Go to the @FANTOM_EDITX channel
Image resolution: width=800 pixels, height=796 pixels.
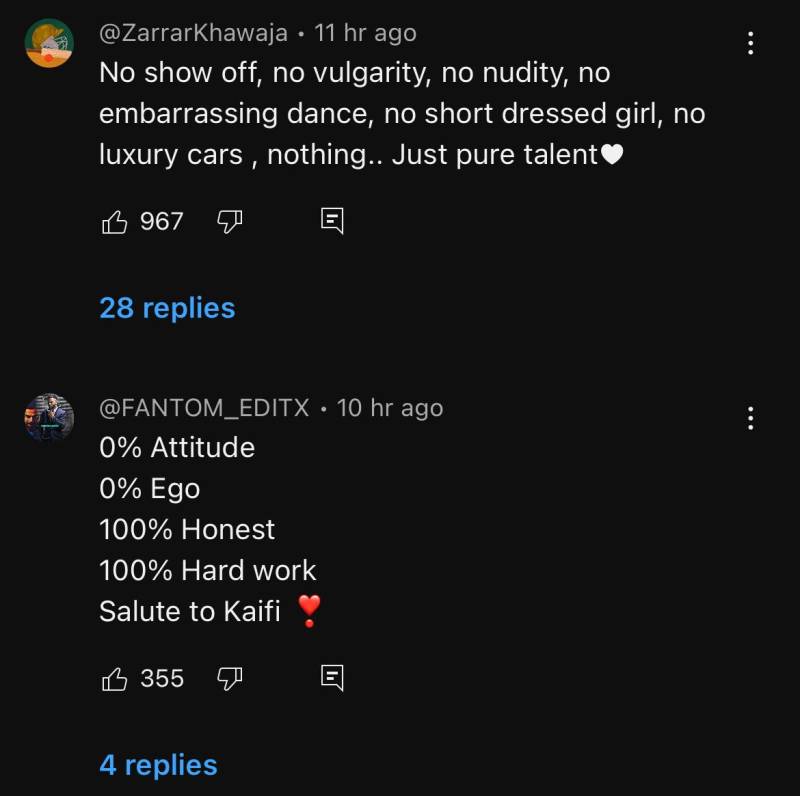coord(204,408)
